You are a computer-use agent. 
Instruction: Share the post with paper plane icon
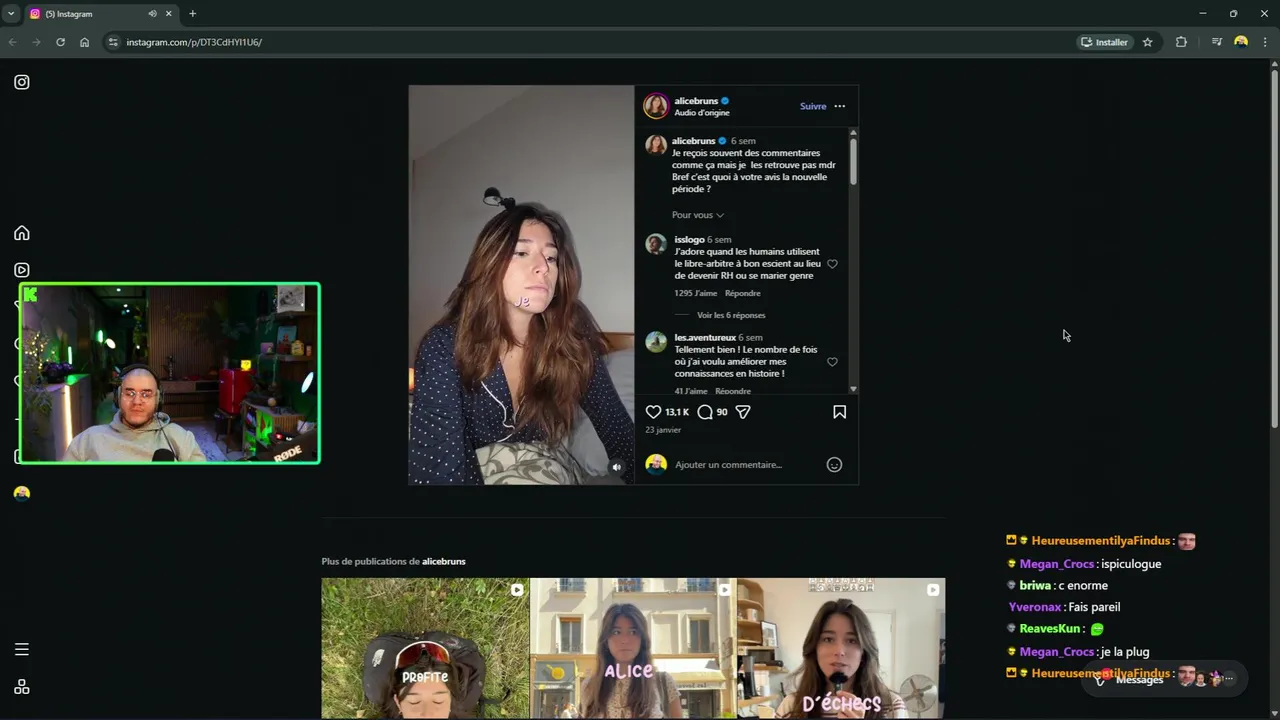(743, 412)
